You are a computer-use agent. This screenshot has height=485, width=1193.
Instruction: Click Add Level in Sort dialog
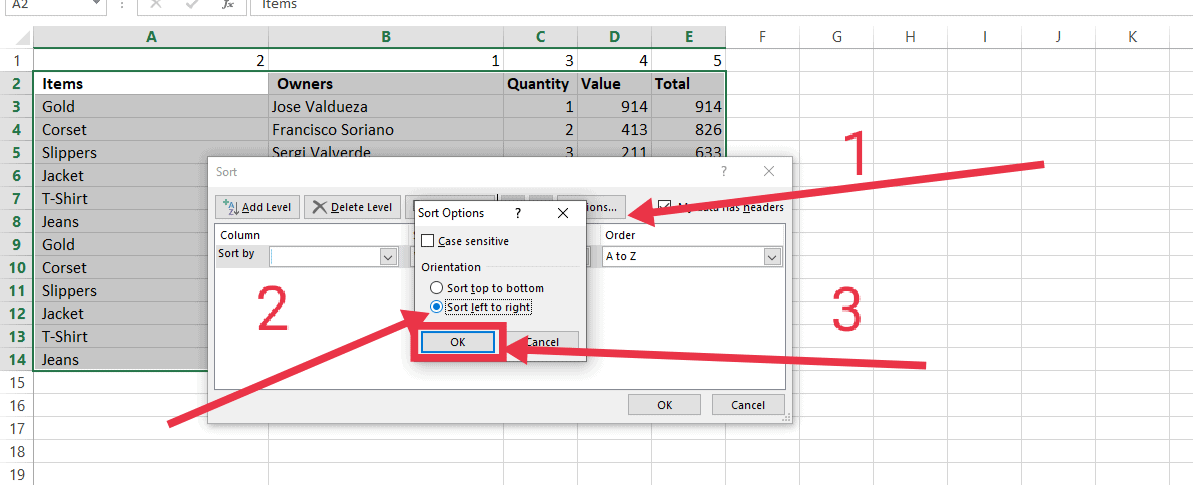tap(258, 207)
